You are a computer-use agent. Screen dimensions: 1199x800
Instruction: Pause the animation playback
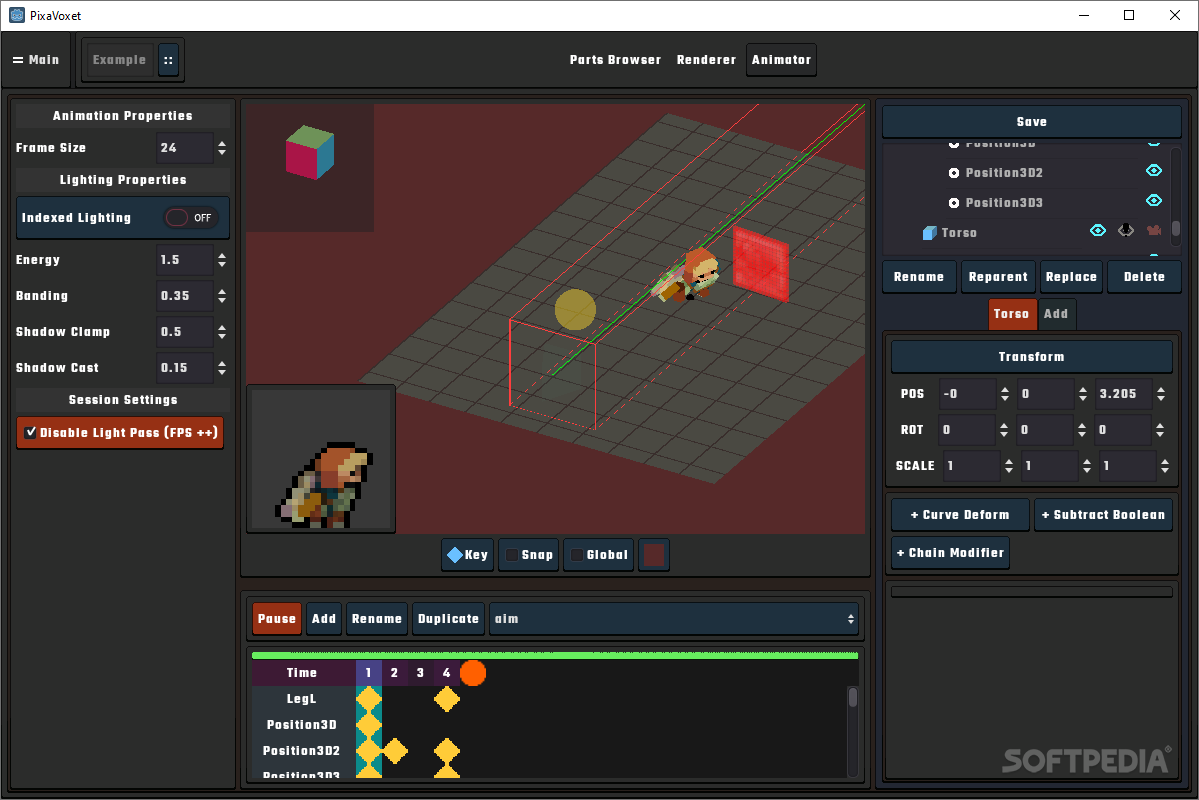click(x=276, y=619)
